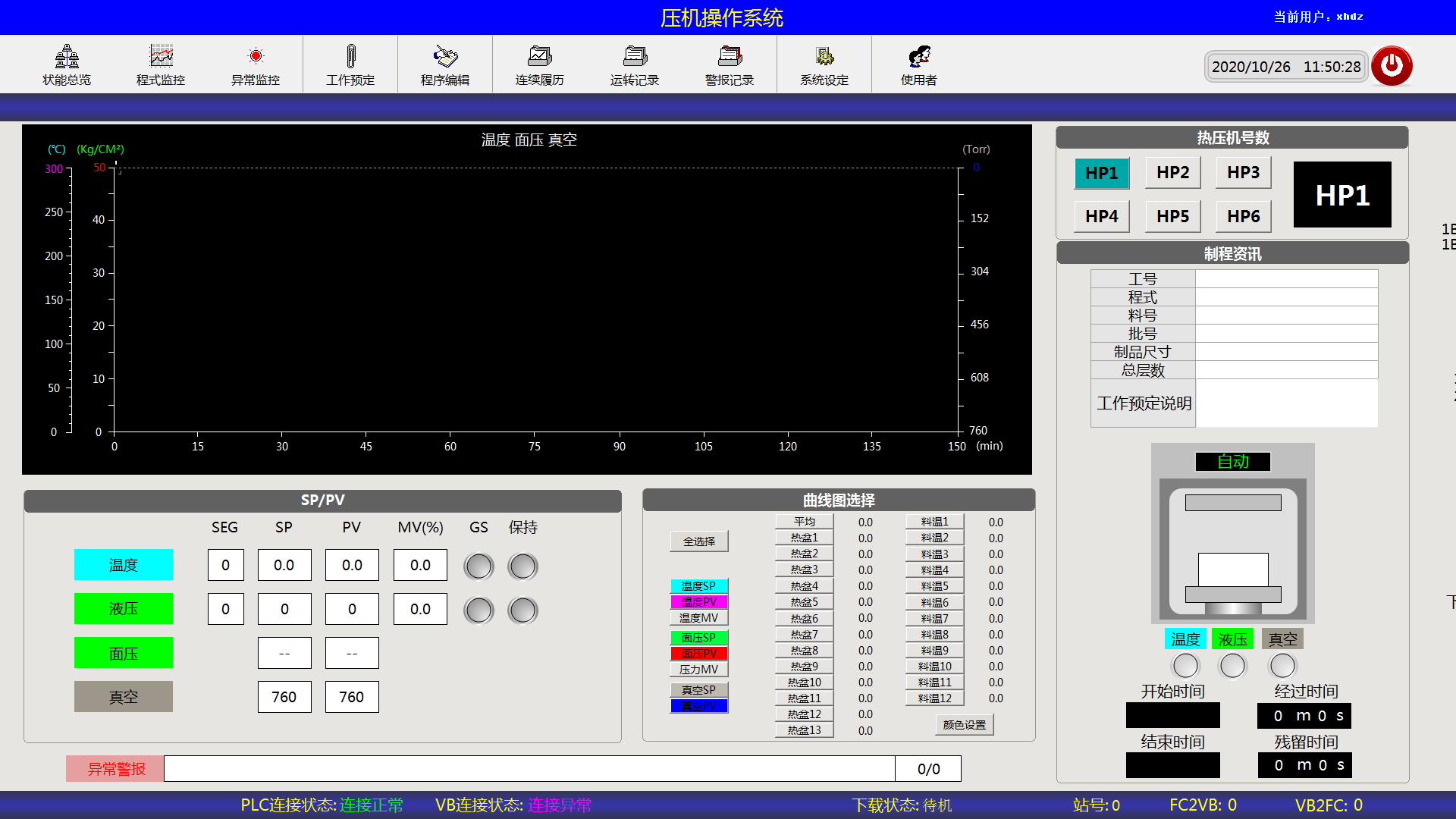Toggle the round lamp under 真空

[x=1282, y=666]
